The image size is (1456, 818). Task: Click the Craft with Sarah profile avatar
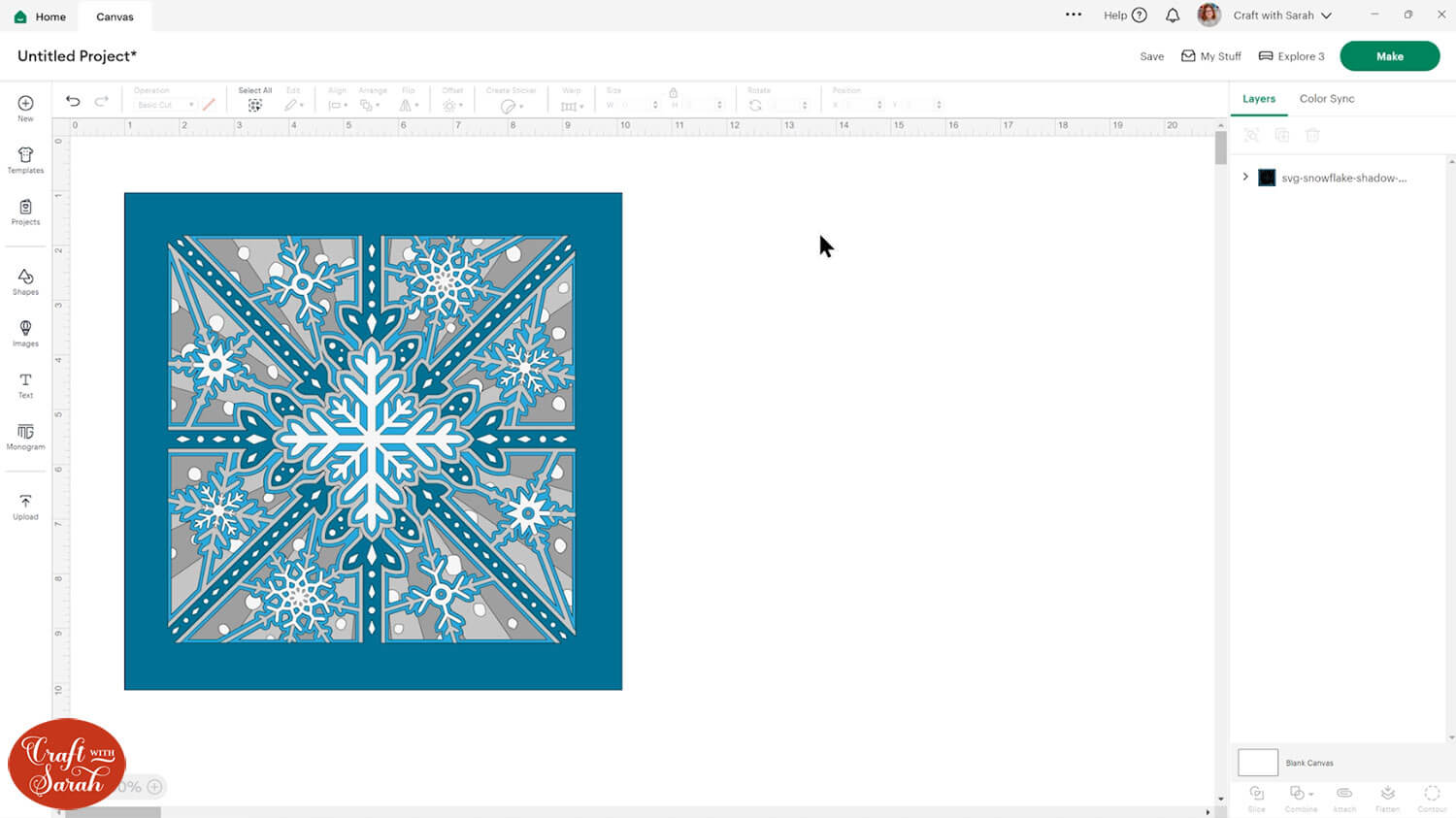point(1208,15)
